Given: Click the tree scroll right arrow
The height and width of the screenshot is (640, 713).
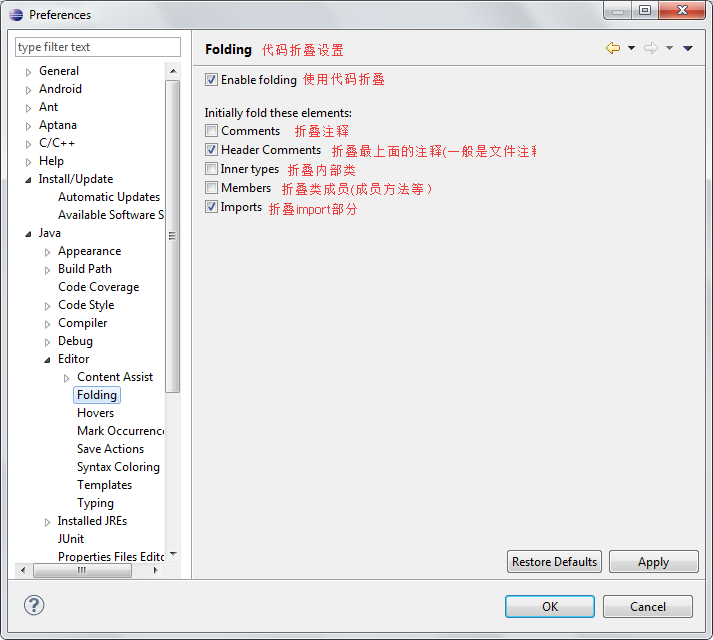Looking at the screenshot, I should coord(156,570).
